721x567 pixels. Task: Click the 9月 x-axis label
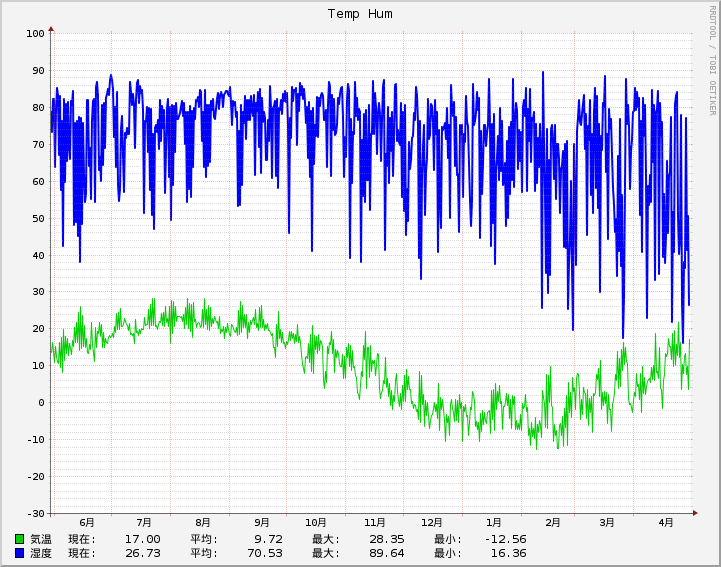262,523
